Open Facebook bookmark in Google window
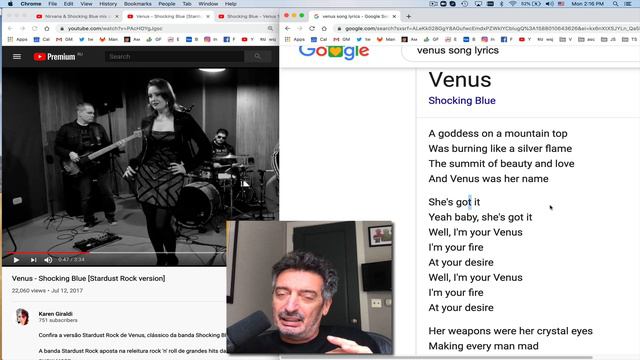 (x=507, y=40)
